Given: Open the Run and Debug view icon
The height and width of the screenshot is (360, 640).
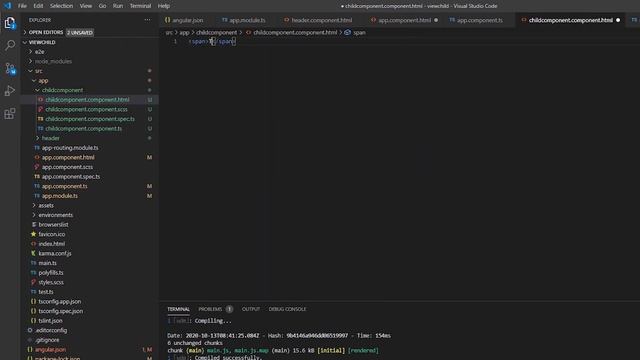Looking at the screenshot, I should [10, 91].
